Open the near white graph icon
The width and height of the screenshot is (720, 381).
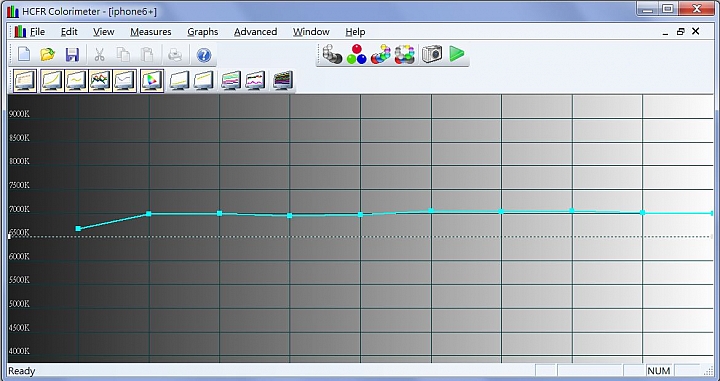point(203,81)
